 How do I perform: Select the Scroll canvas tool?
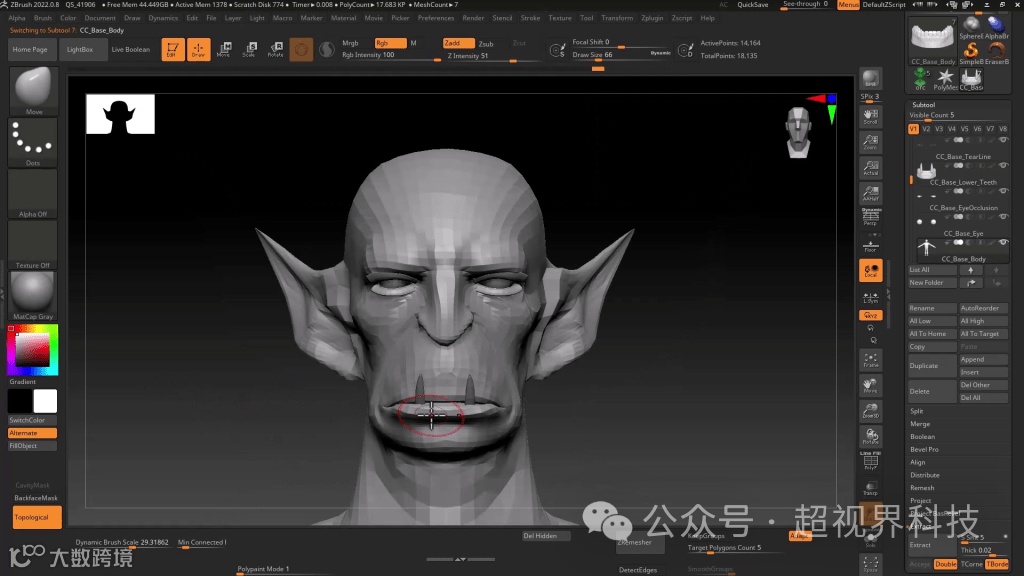click(x=871, y=116)
